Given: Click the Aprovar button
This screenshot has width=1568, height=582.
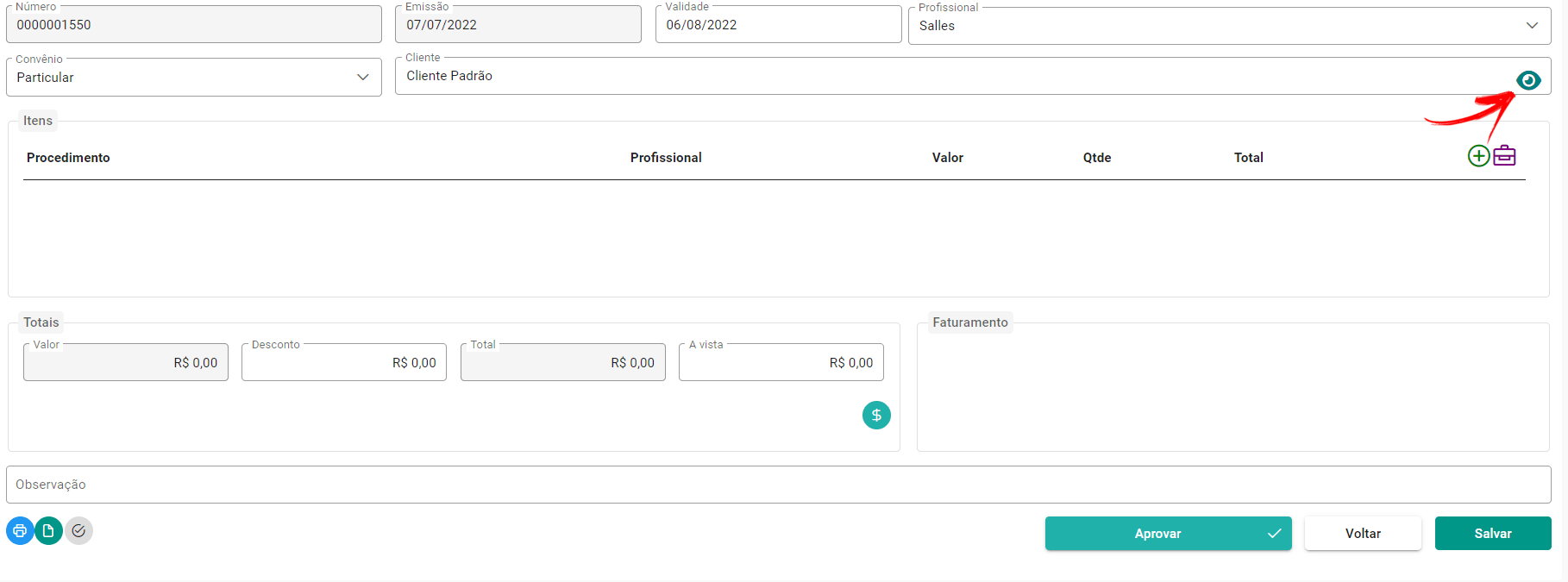Looking at the screenshot, I should tap(1168, 534).
